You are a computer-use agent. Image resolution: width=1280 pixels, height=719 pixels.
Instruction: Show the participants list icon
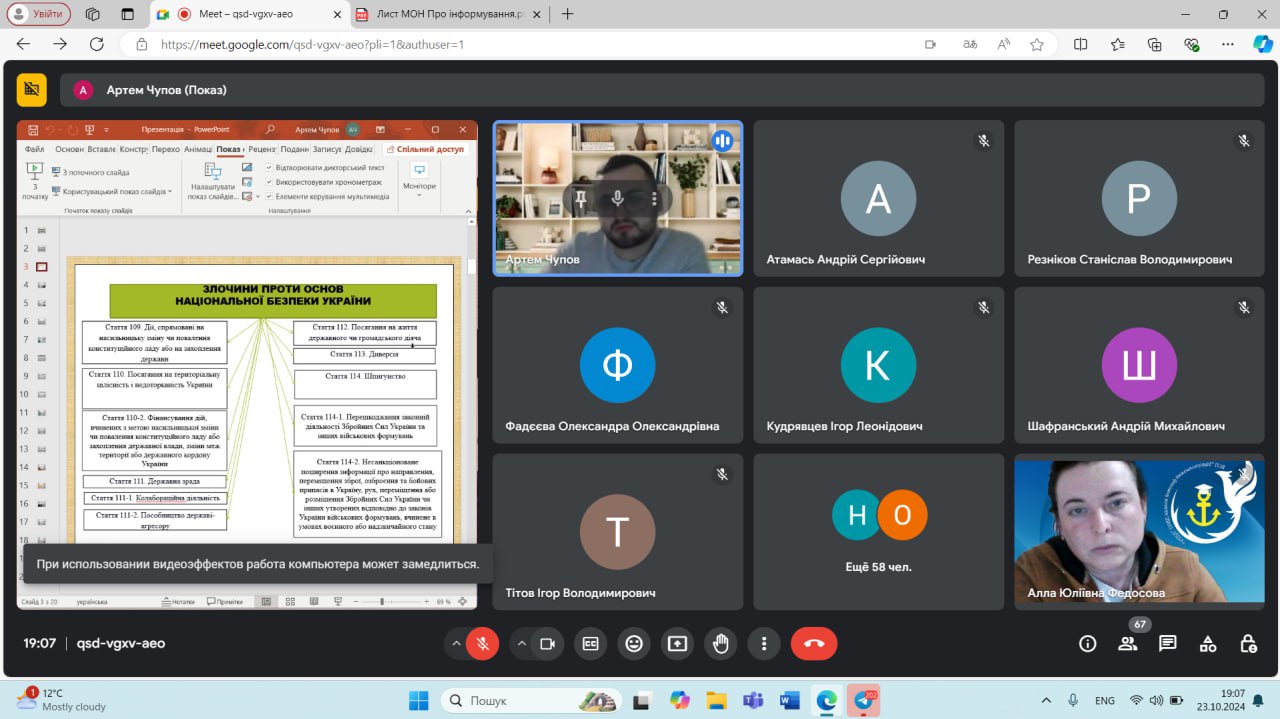tap(1127, 644)
